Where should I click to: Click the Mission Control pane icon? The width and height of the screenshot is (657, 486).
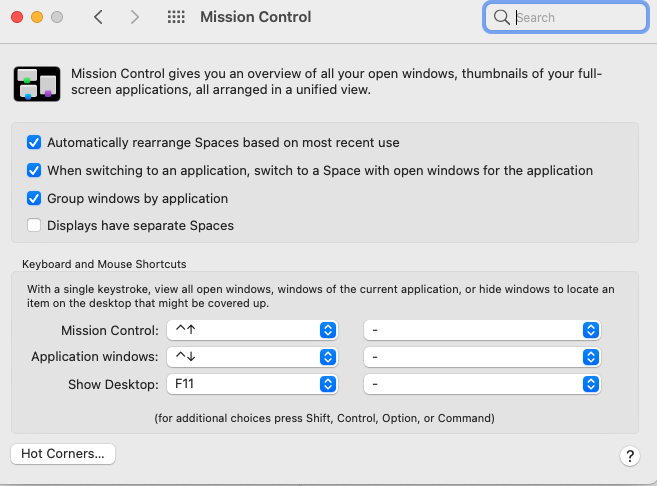[x=37, y=83]
